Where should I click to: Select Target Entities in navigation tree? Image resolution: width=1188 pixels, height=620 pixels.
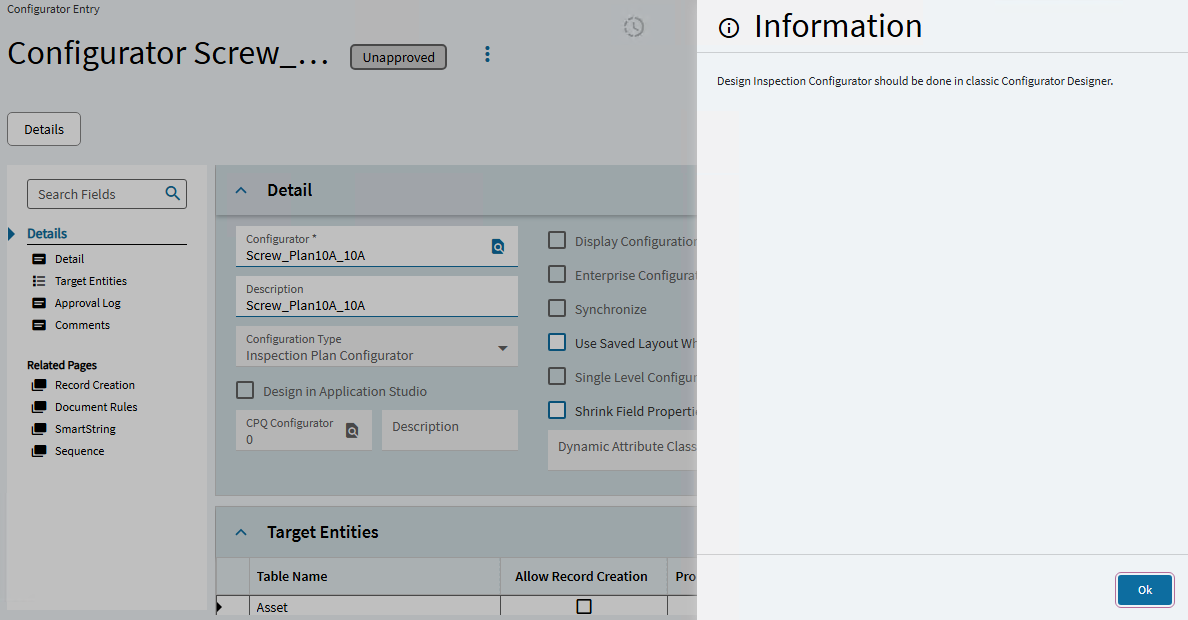point(90,281)
